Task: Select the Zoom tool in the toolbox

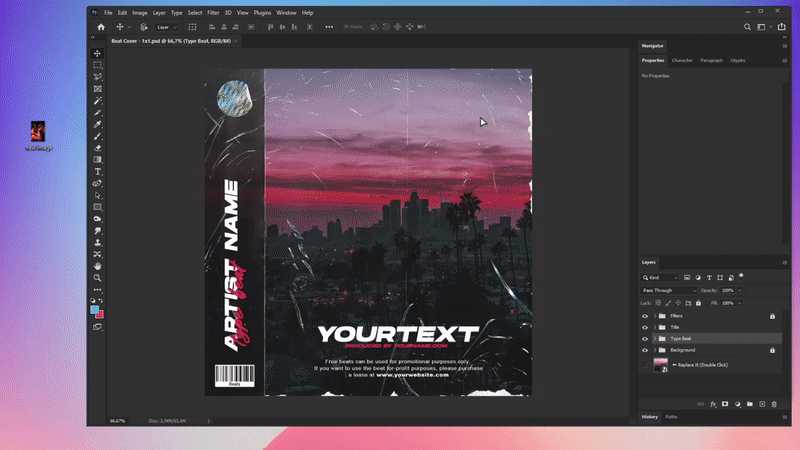Action: click(97, 278)
